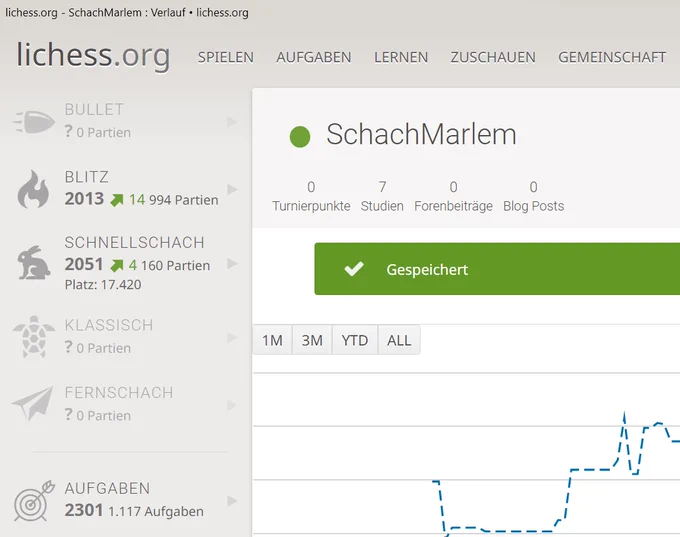Click the Fernschach paper plane icon
The image size is (680, 537).
[x=33, y=404]
